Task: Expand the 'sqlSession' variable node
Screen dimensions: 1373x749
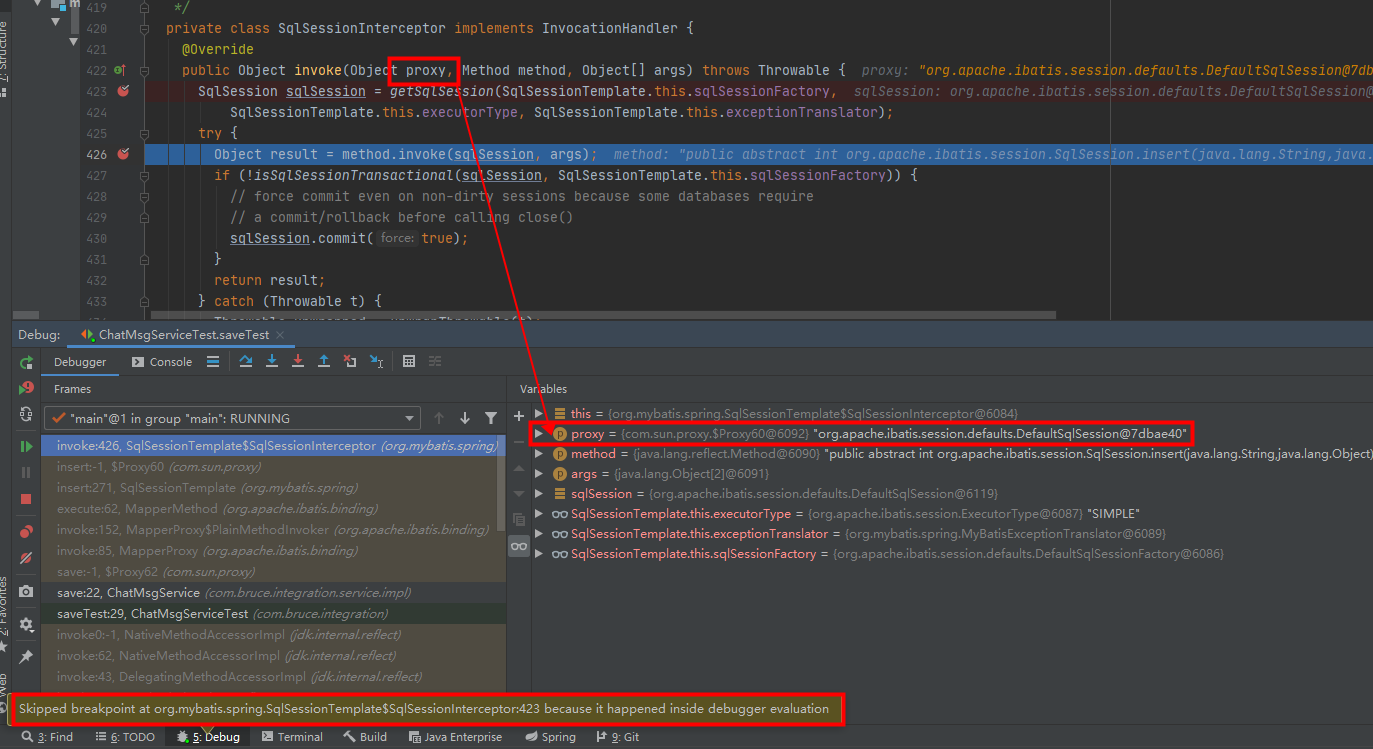Action: tap(540, 493)
